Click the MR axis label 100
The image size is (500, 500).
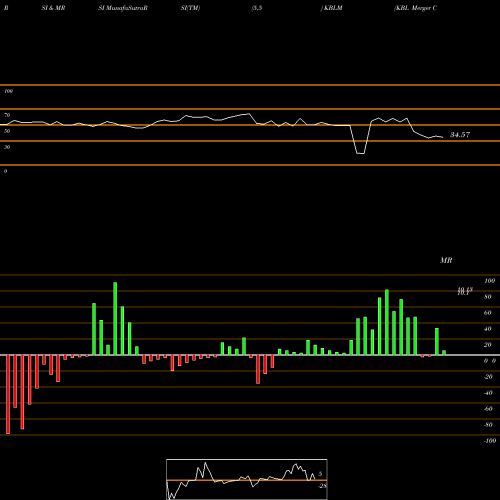tap(489, 281)
